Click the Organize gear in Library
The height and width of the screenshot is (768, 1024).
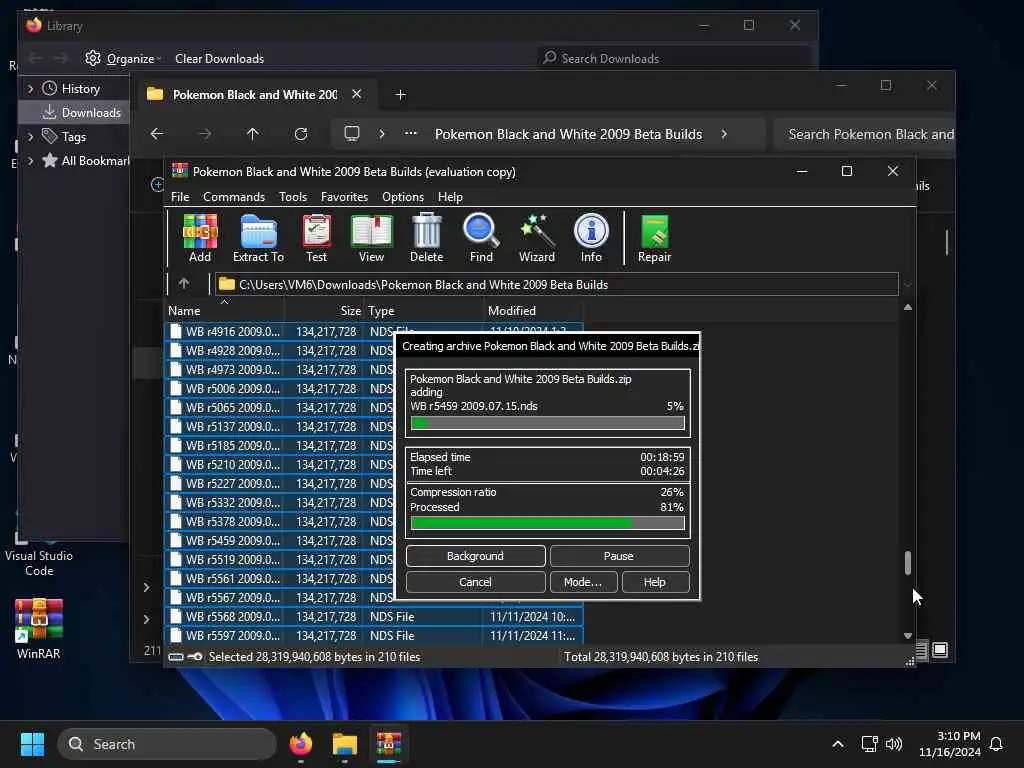(93, 58)
